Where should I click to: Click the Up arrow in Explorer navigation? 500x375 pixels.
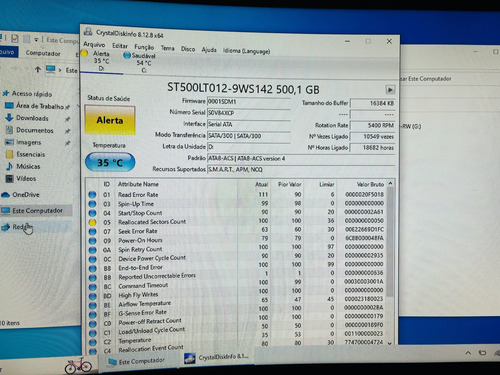[38, 69]
